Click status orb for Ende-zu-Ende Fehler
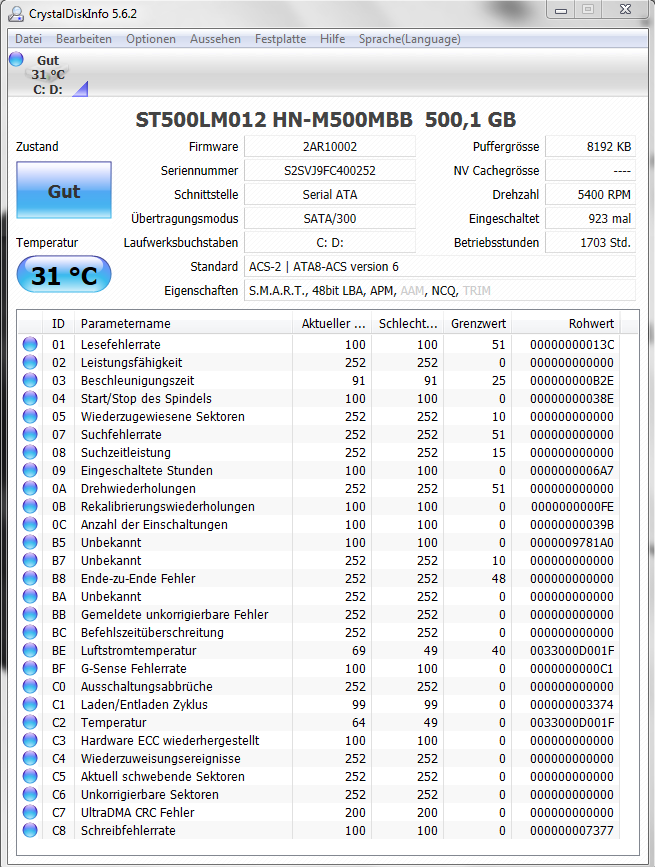The image size is (655, 867). [x=30, y=578]
